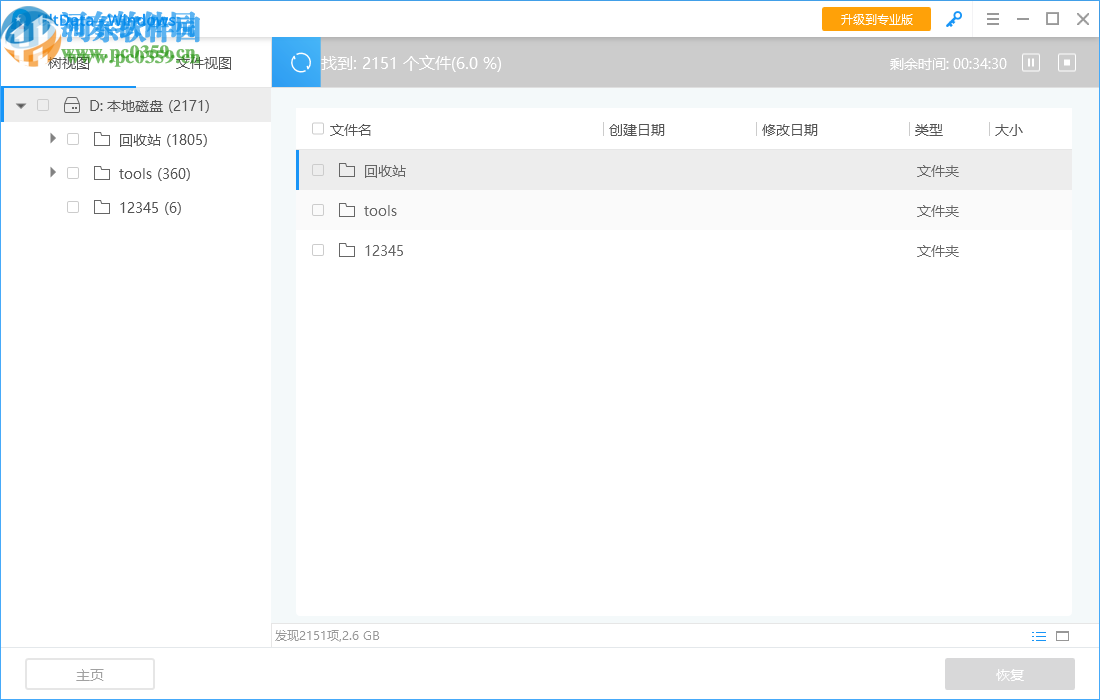Click the 主页 button at bottom left

pos(89,673)
